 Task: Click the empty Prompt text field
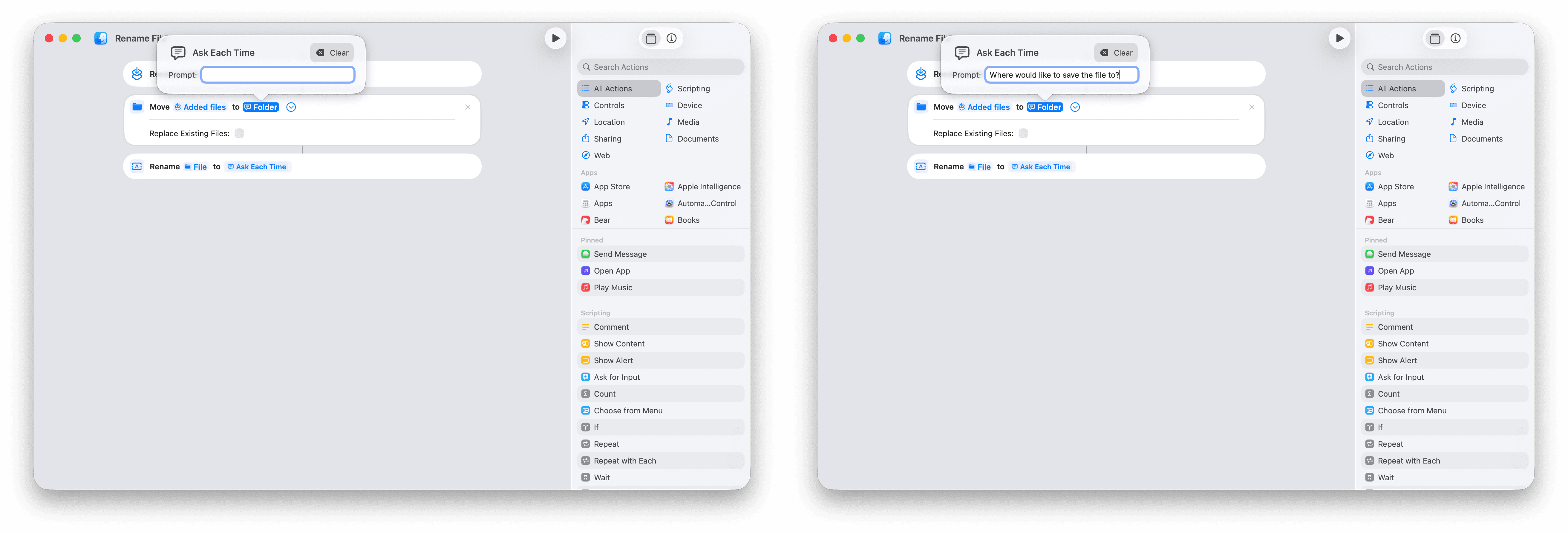coord(278,75)
